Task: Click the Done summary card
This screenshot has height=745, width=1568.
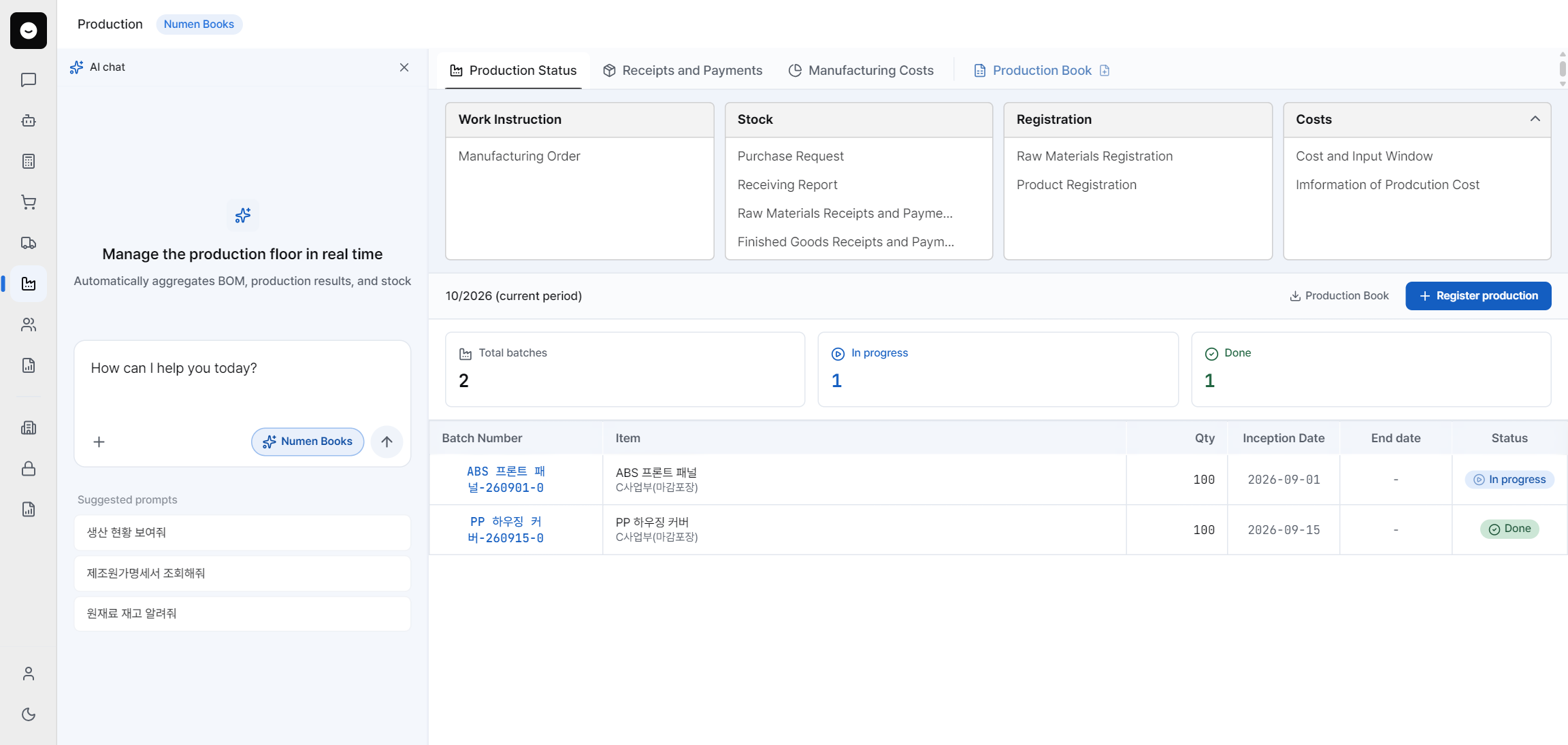Action: [x=1371, y=369]
